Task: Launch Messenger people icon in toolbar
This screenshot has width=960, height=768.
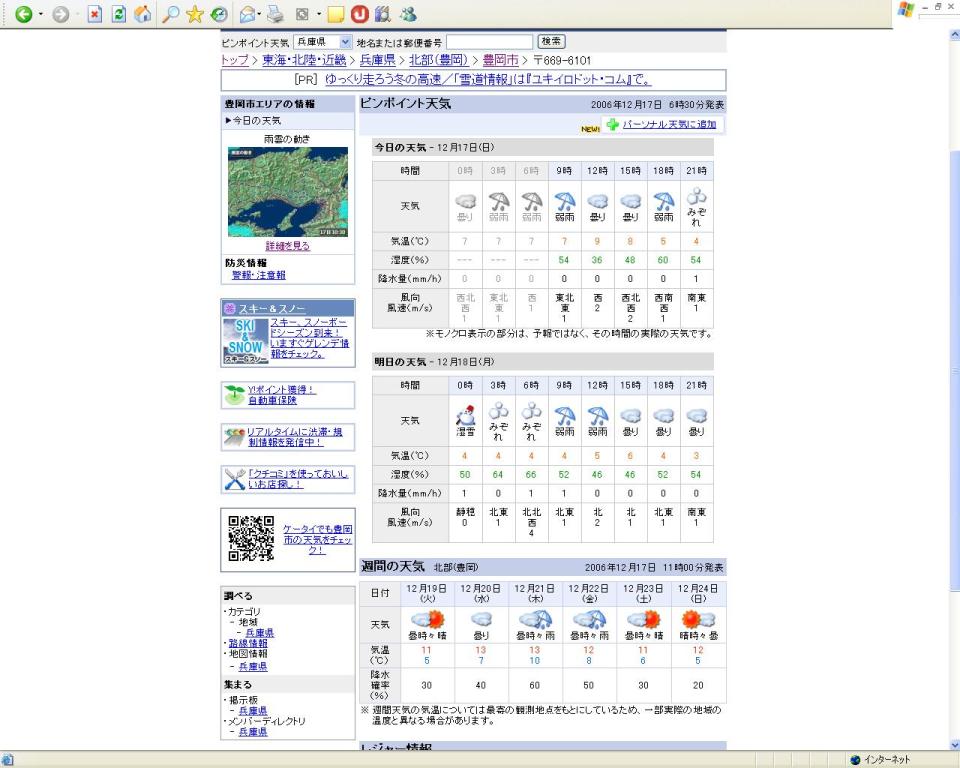Action: [408, 14]
